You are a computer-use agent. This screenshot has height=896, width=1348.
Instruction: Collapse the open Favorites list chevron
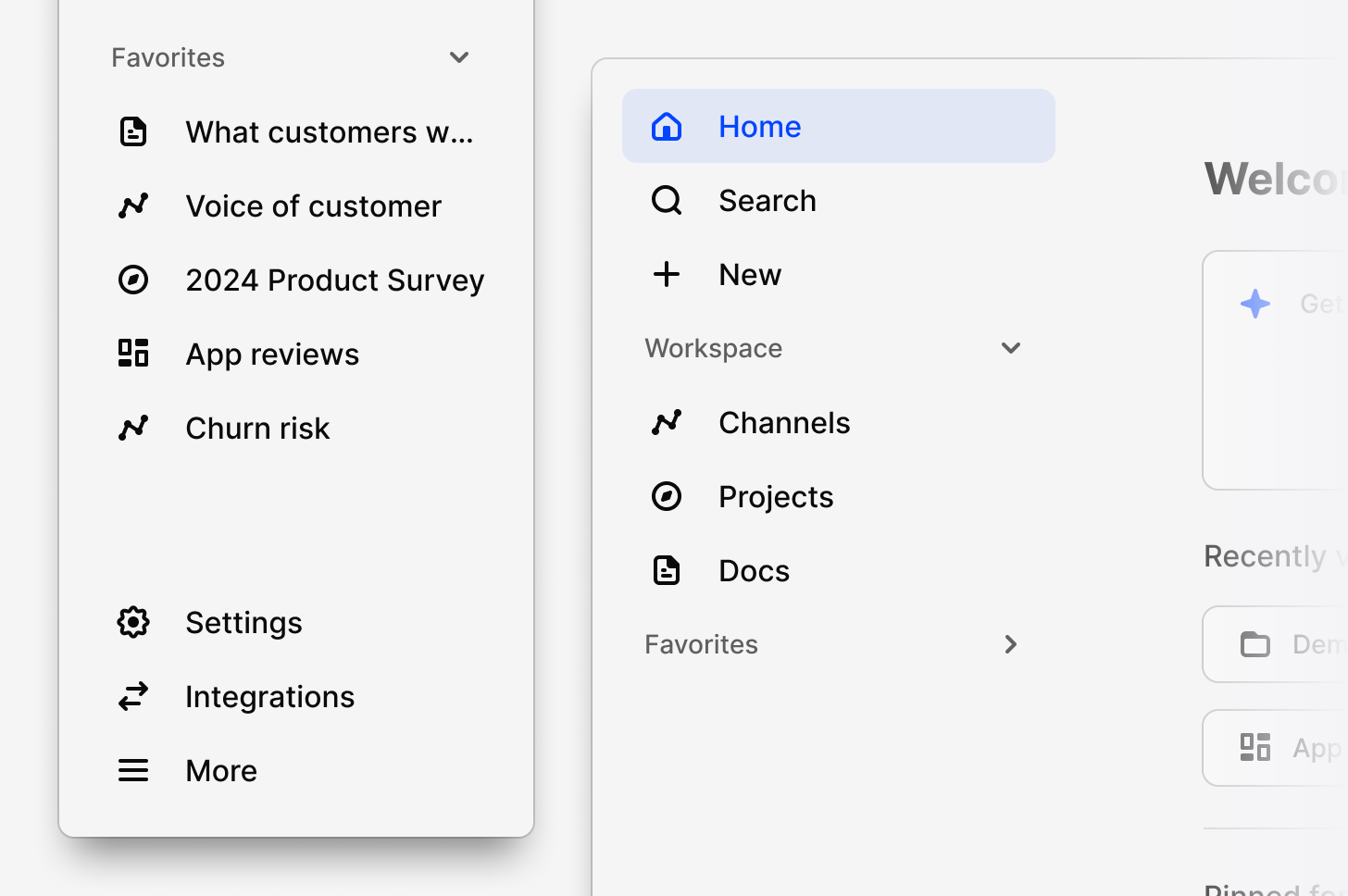click(459, 57)
